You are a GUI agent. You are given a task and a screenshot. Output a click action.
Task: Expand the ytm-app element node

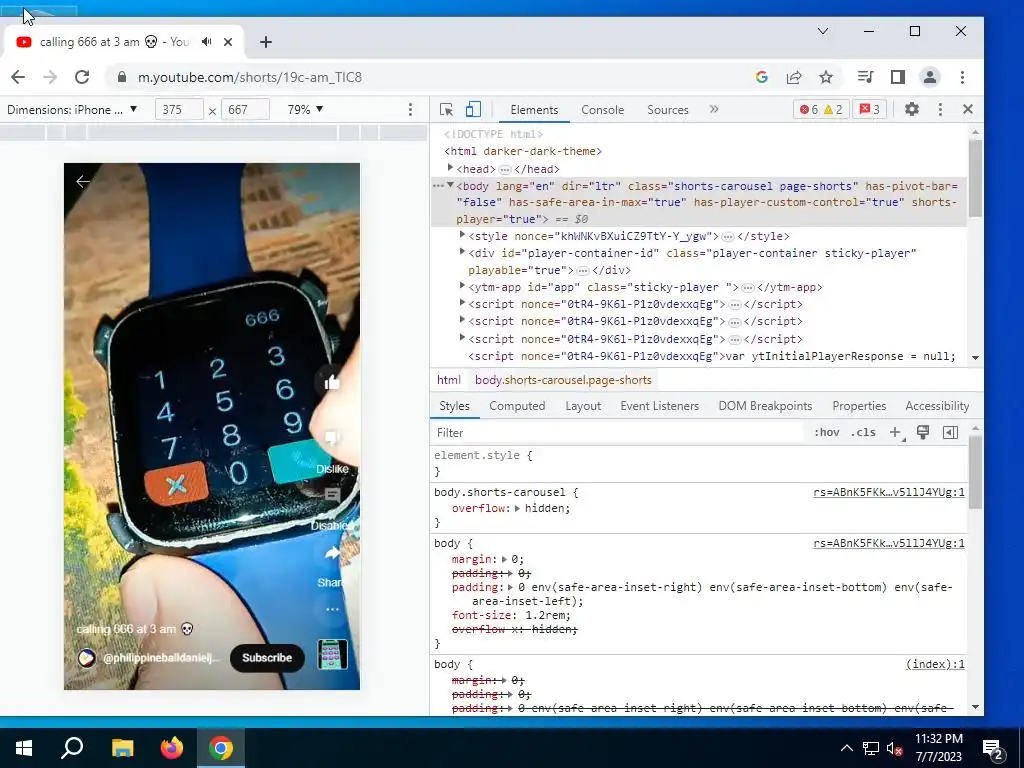pyautogui.click(x=462, y=286)
